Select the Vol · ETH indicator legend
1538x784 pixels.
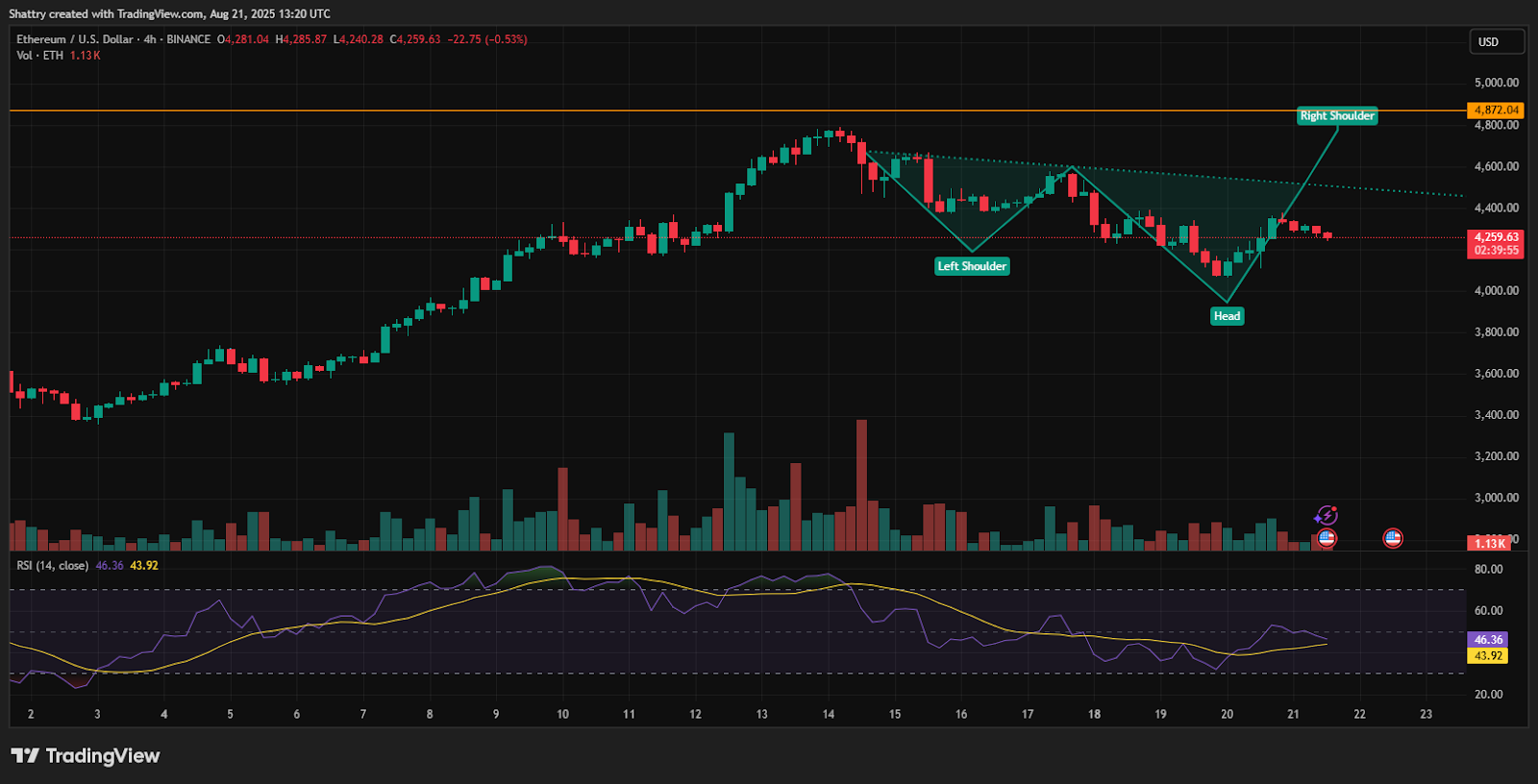39,56
